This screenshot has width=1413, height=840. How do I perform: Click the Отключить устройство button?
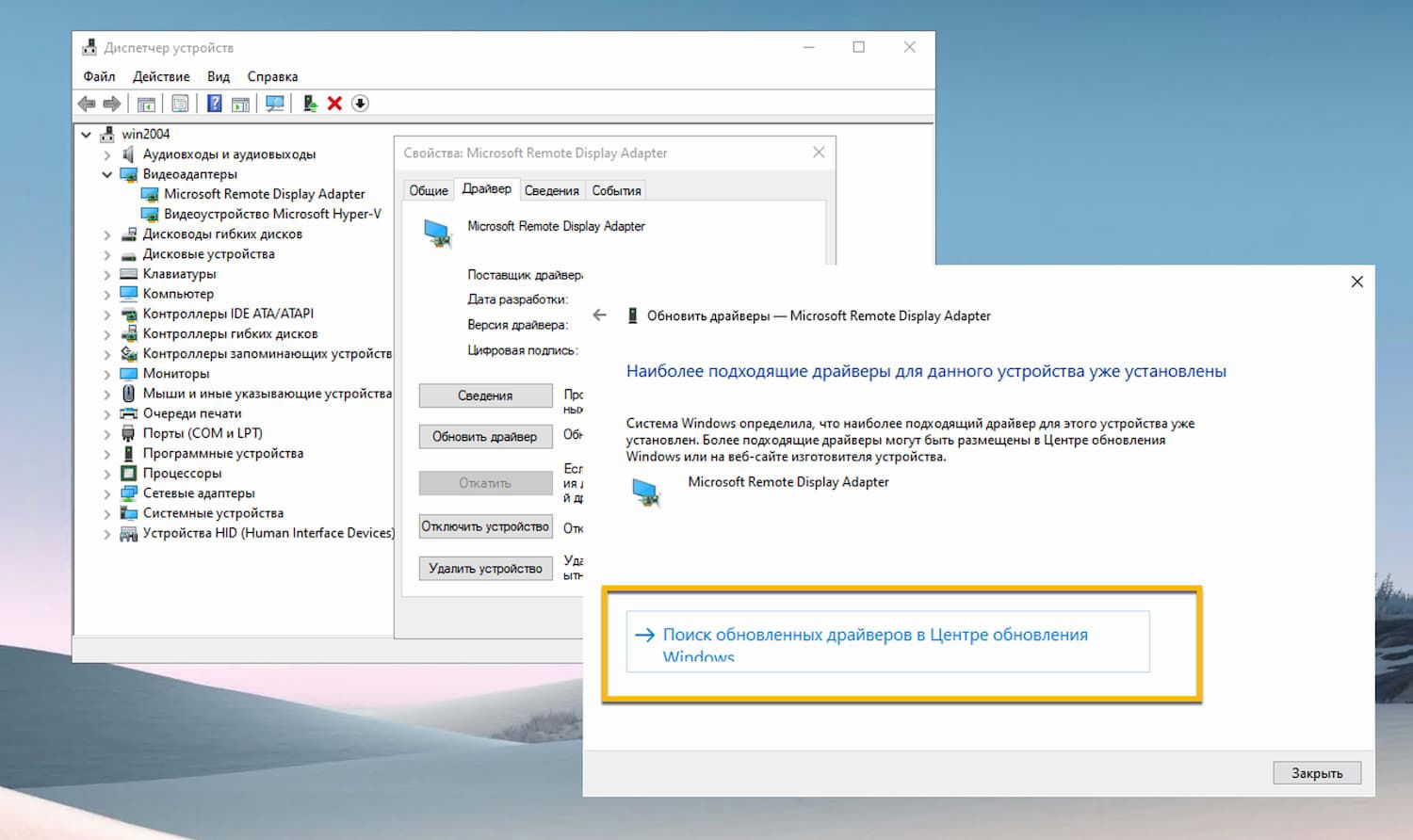485,526
